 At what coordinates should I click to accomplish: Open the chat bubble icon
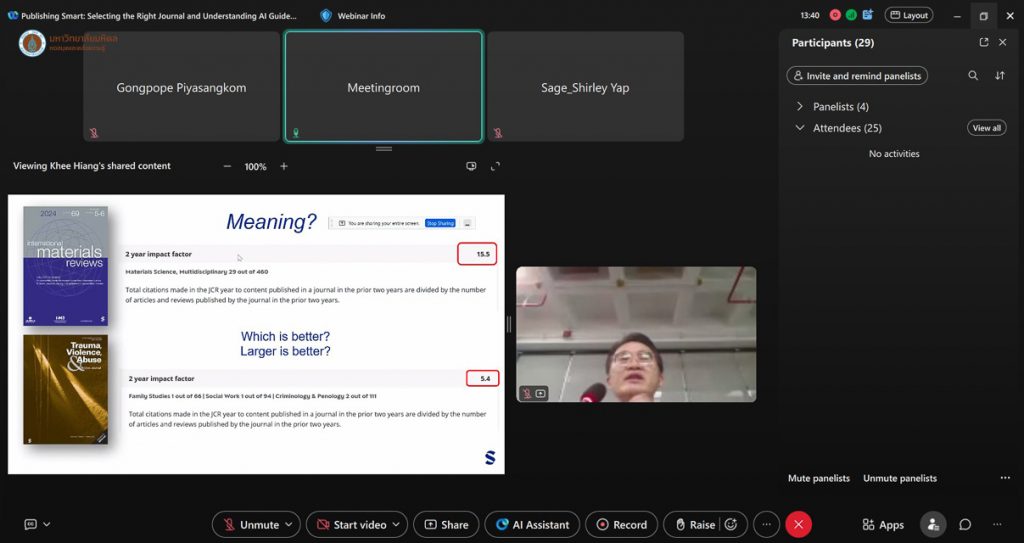[x=965, y=524]
